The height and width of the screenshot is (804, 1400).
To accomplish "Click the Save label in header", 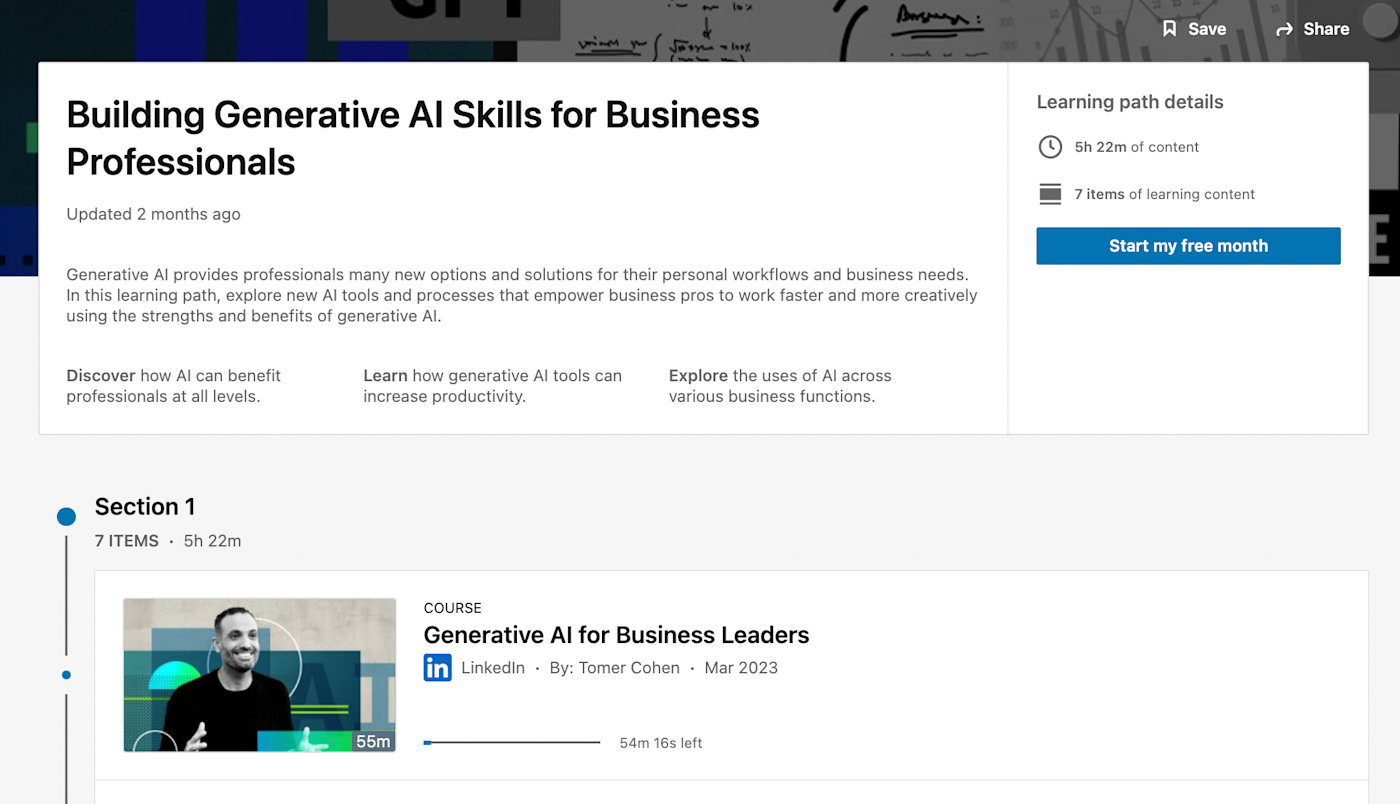I will point(1207,29).
